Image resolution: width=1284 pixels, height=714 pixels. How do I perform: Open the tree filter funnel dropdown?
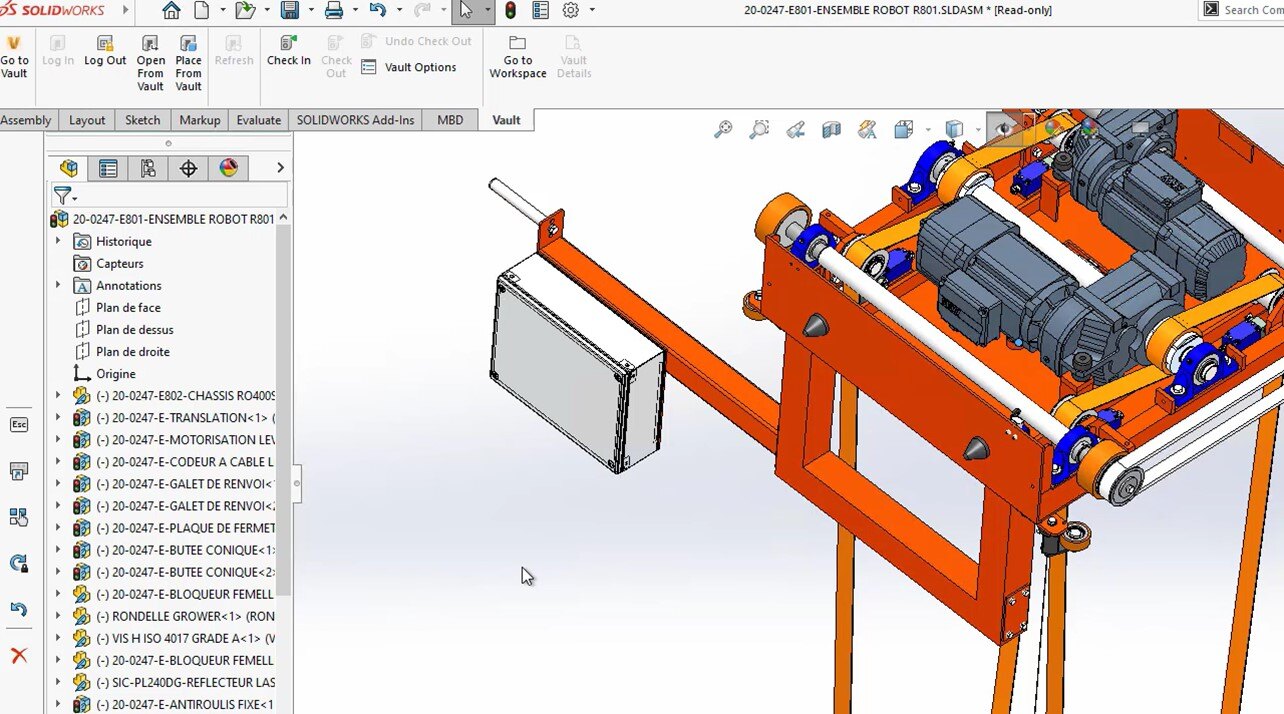pos(65,196)
